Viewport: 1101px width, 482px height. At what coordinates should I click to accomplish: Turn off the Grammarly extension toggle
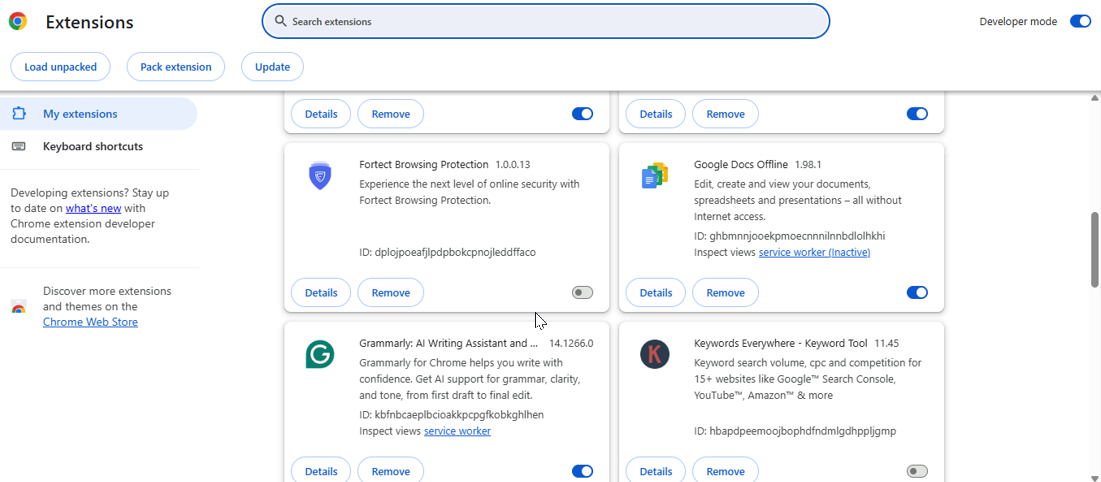[x=582, y=471]
